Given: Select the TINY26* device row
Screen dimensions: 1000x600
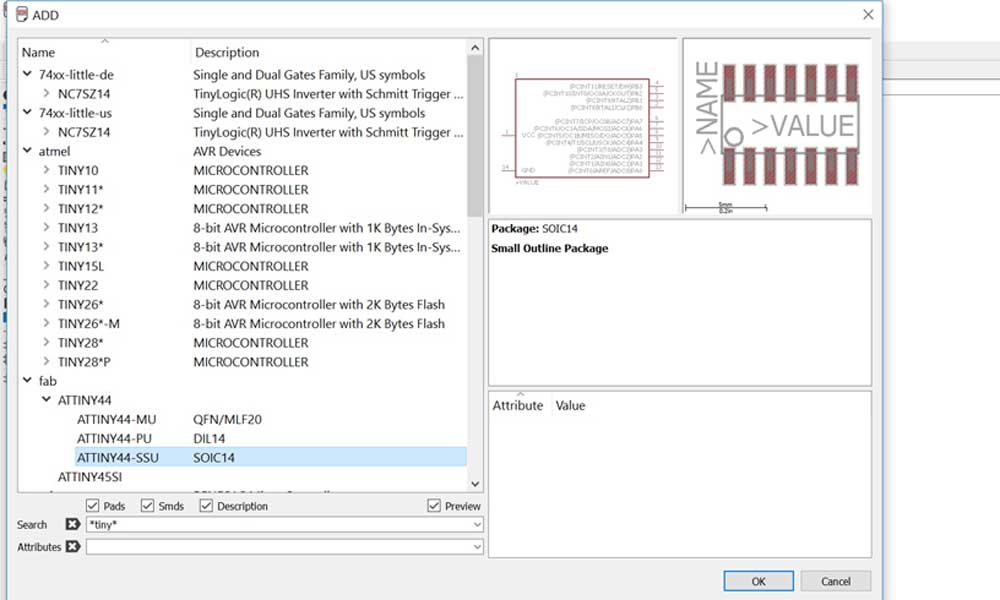Looking at the screenshot, I should coord(80,304).
